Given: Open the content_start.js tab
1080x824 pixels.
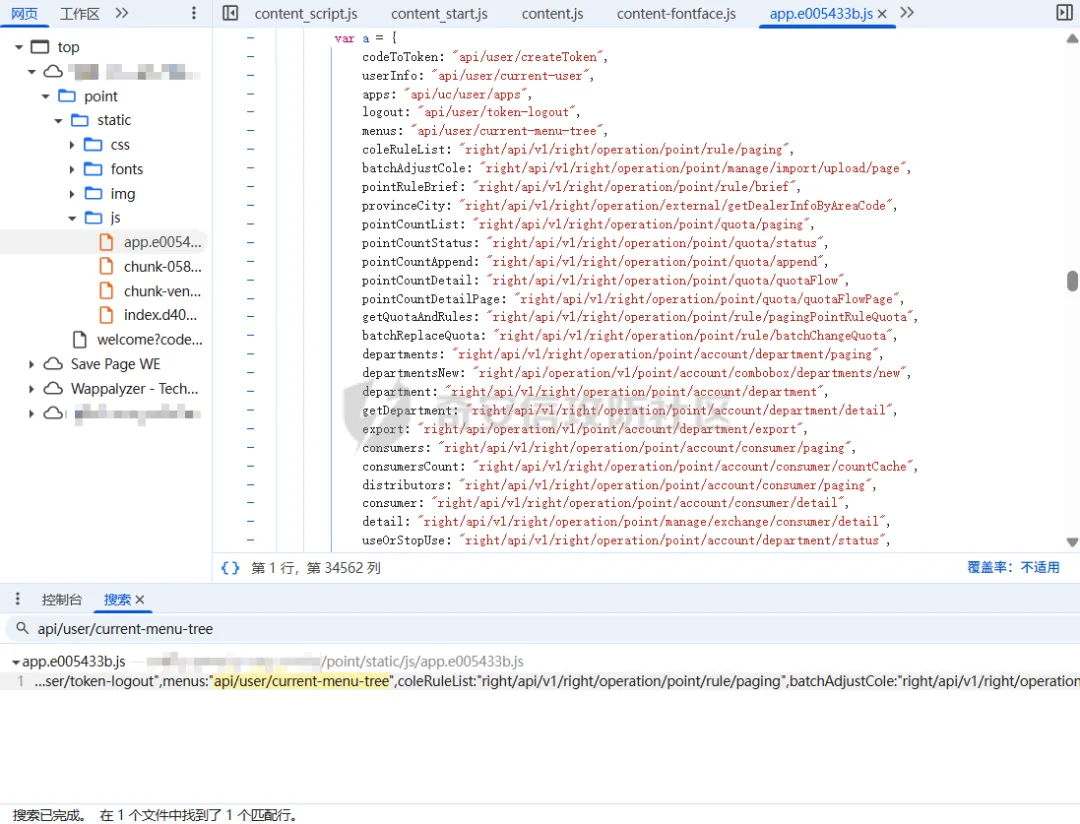Looking at the screenshot, I should 439,14.
